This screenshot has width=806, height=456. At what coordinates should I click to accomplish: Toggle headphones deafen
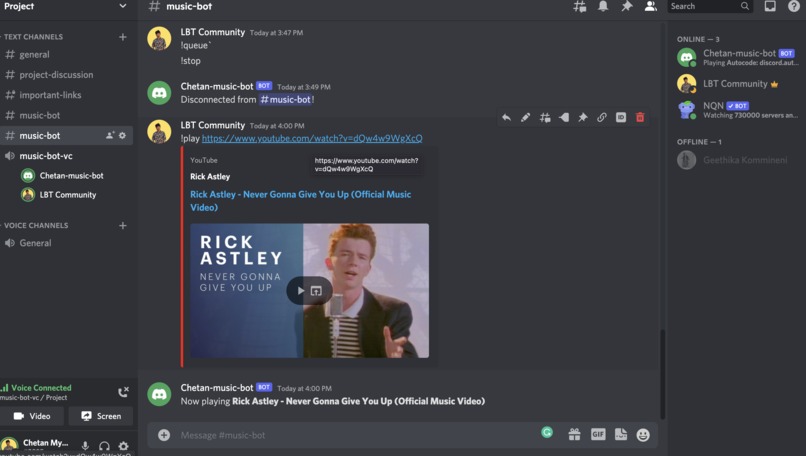pos(104,445)
